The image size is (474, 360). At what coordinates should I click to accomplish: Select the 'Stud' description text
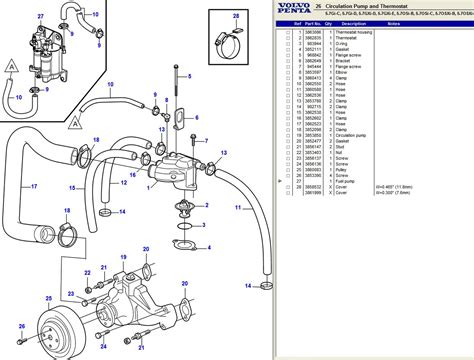[x=340, y=147]
